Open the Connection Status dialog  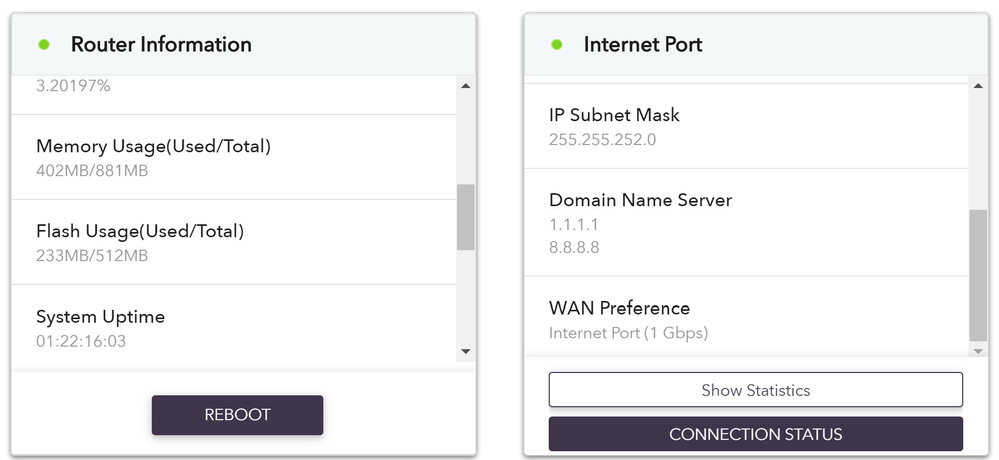(x=755, y=434)
